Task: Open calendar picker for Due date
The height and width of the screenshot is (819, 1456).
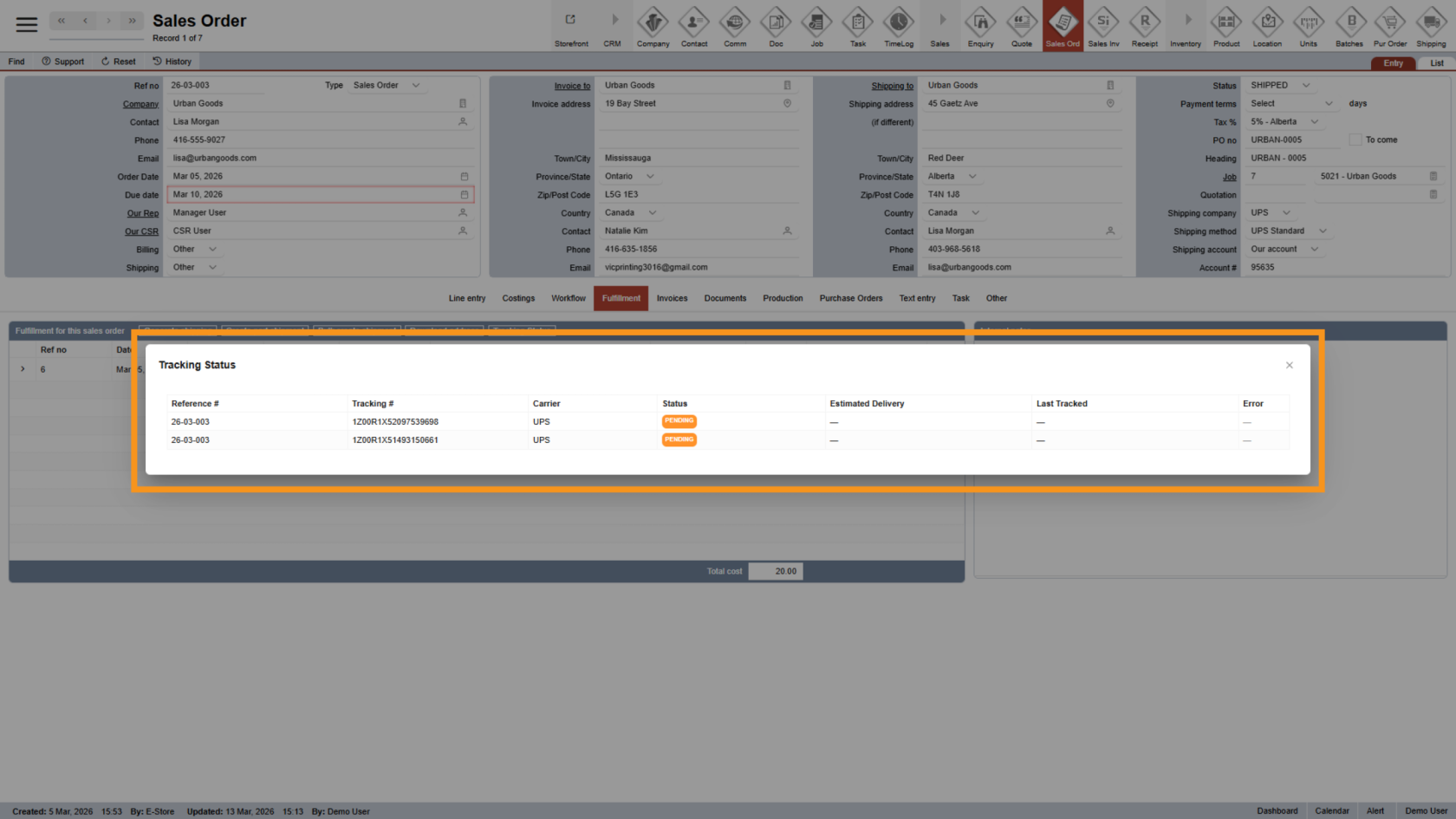Action: (464, 195)
